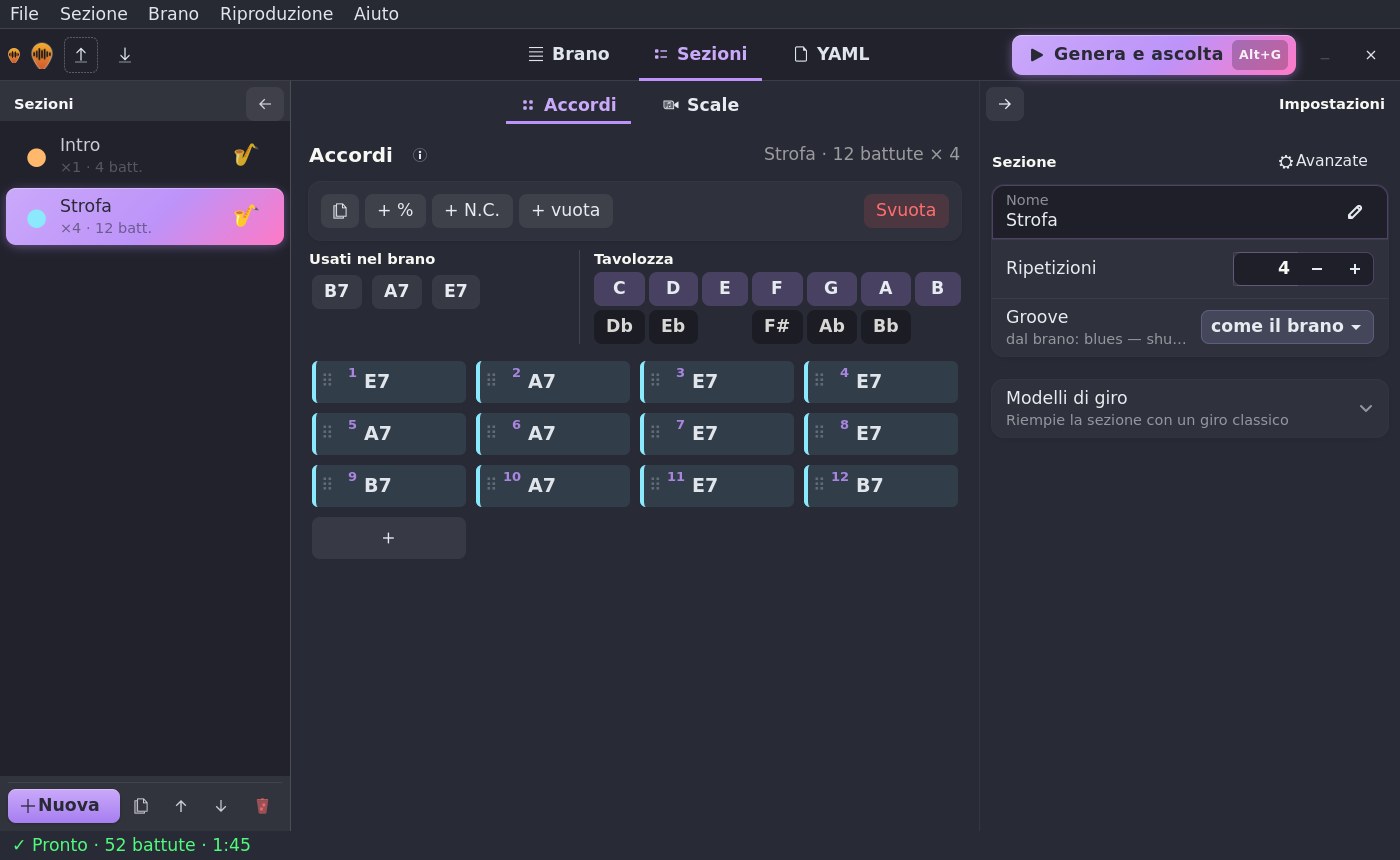Collapse the Sezioni panel with left arrow
The image size is (1400, 860).
point(265,104)
